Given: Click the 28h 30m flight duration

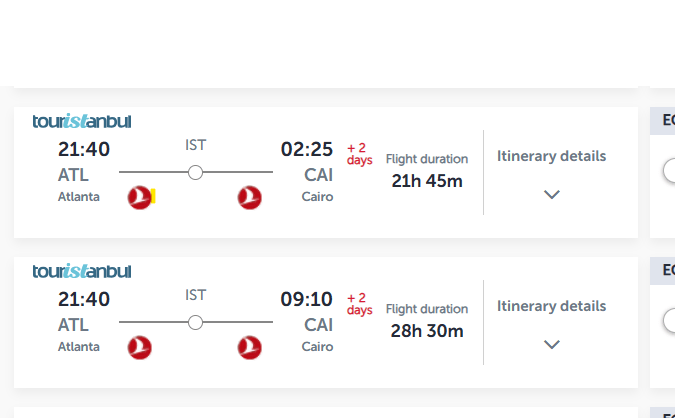Looking at the screenshot, I should 427,331.
